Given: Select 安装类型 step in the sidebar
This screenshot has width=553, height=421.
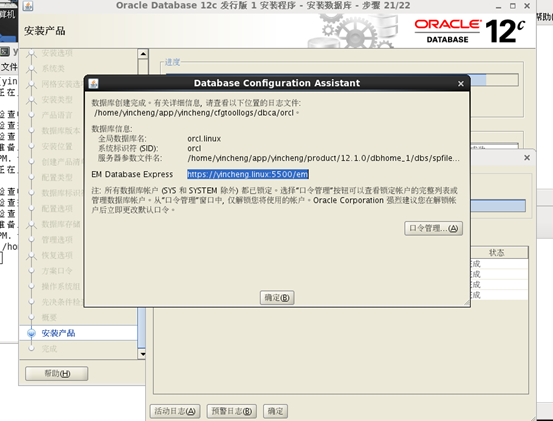Looking at the screenshot, I should [57, 100].
